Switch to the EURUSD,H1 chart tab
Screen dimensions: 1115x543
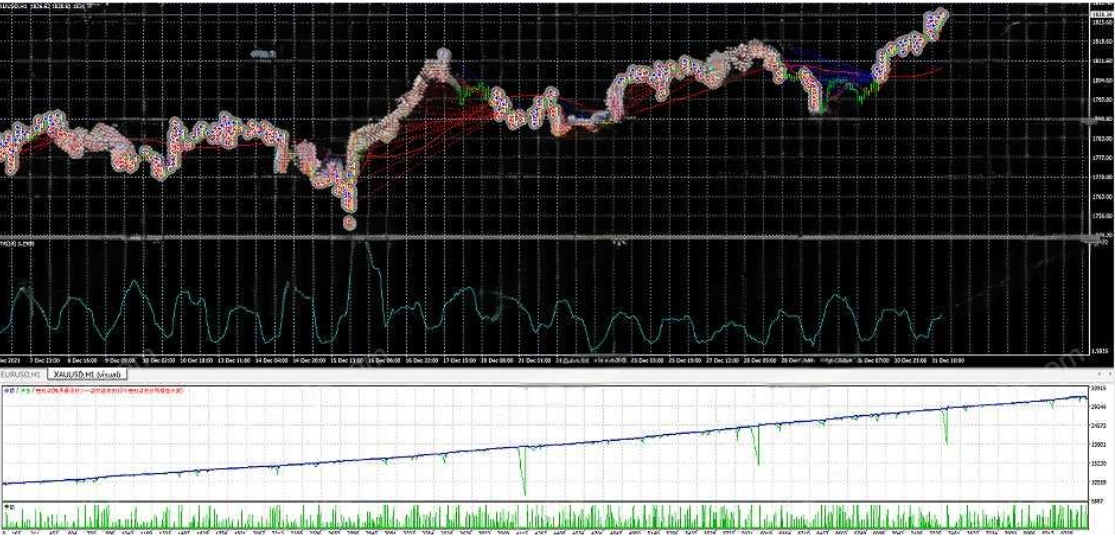coord(23,374)
